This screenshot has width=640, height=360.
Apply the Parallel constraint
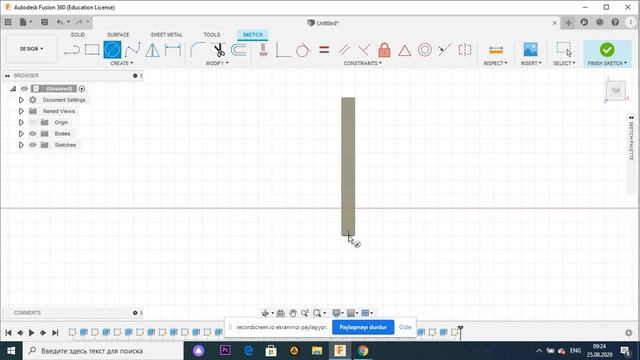[344, 50]
